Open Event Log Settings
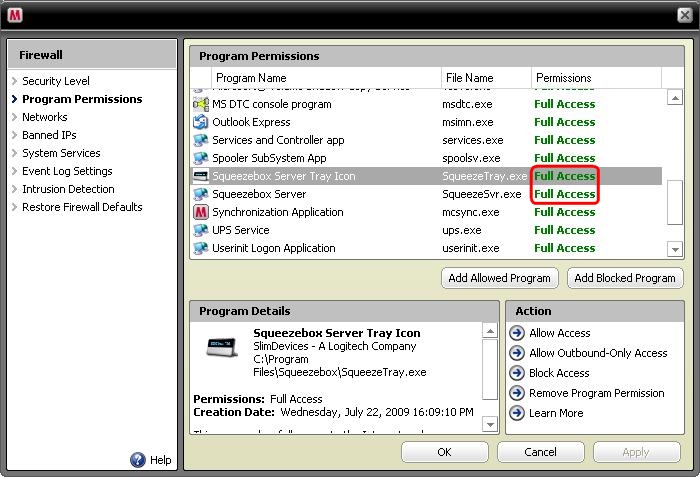The image size is (700, 477). (67, 171)
